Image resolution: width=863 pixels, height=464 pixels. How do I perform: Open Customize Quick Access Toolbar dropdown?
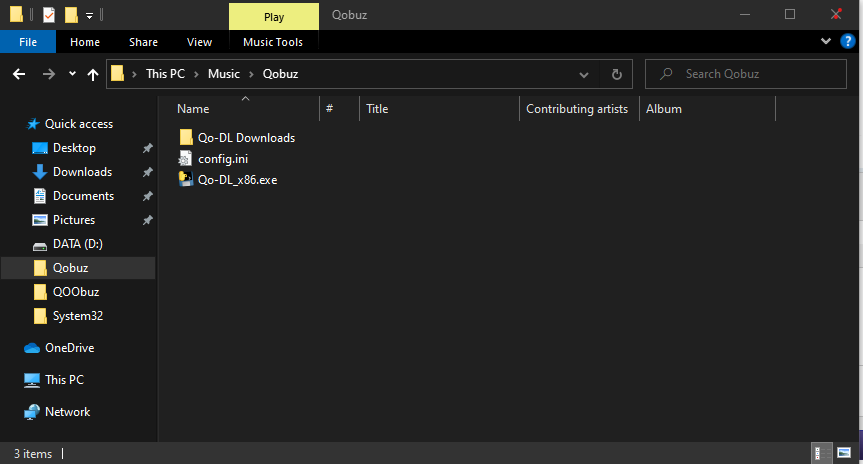pyautogui.click(x=89, y=15)
